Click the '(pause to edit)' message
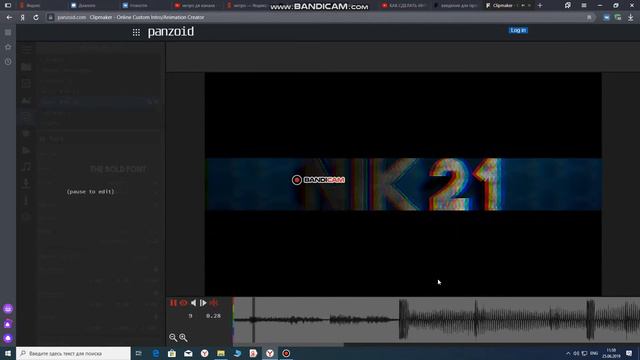 (91, 191)
